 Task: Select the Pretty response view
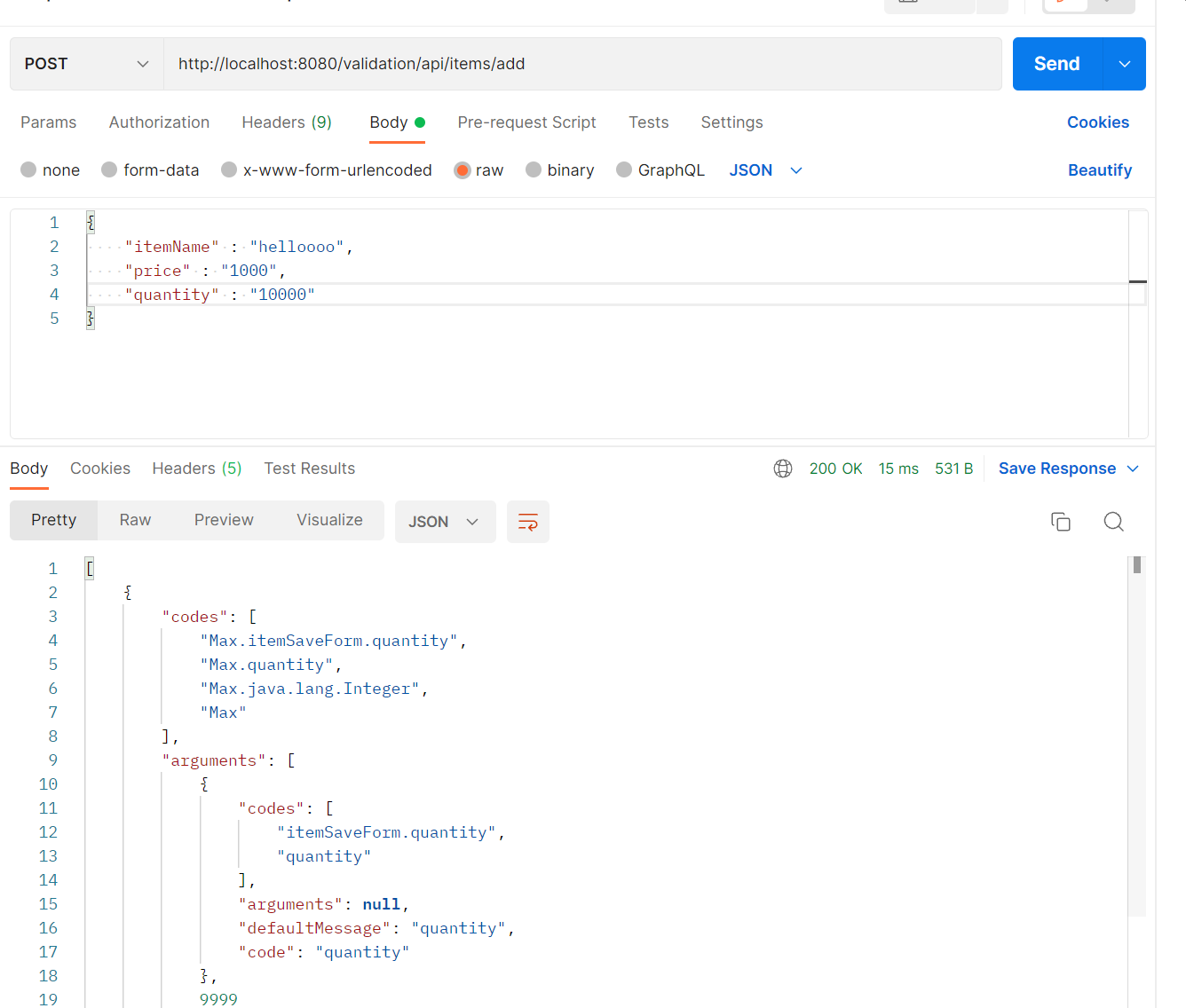coord(54,520)
